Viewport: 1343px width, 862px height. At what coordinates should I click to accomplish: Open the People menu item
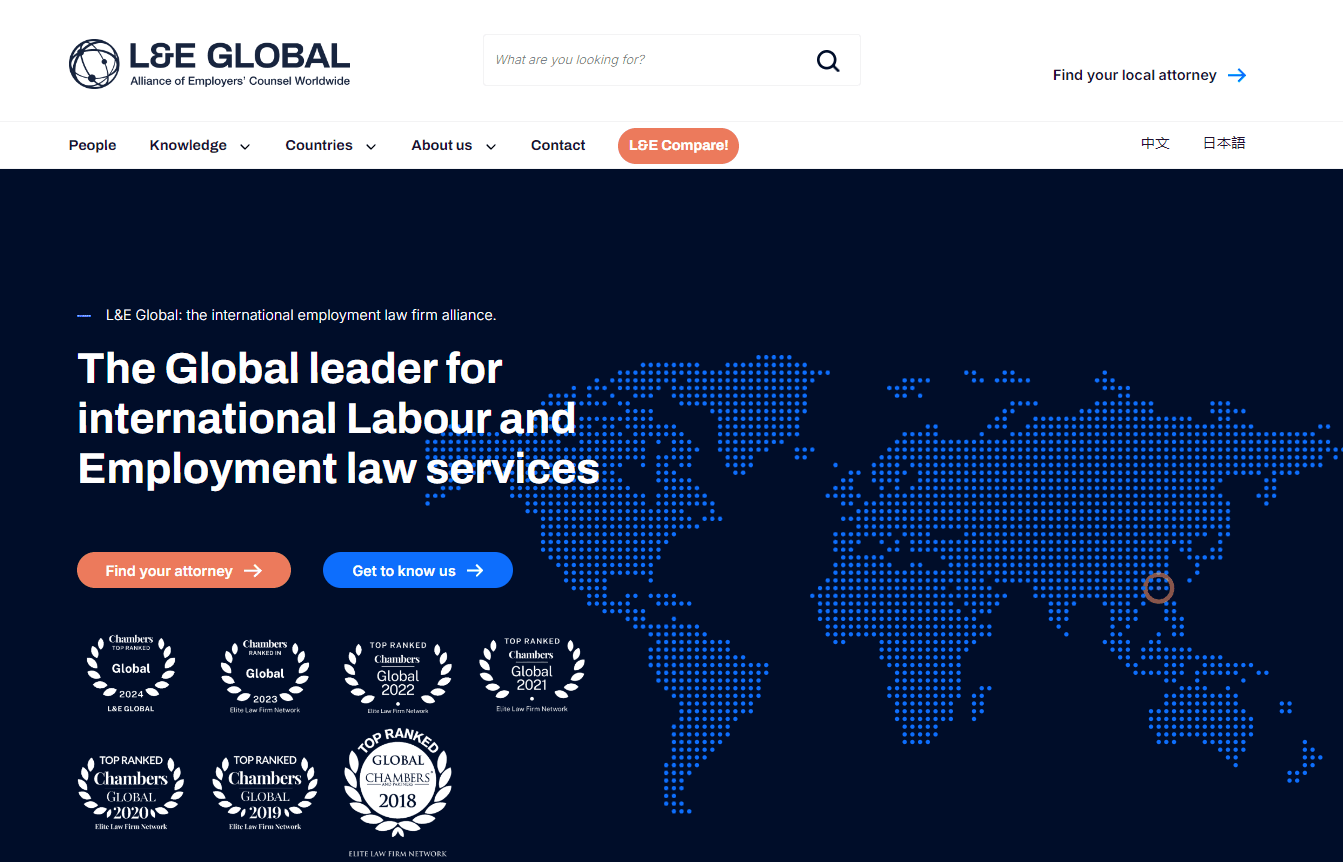[93, 145]
